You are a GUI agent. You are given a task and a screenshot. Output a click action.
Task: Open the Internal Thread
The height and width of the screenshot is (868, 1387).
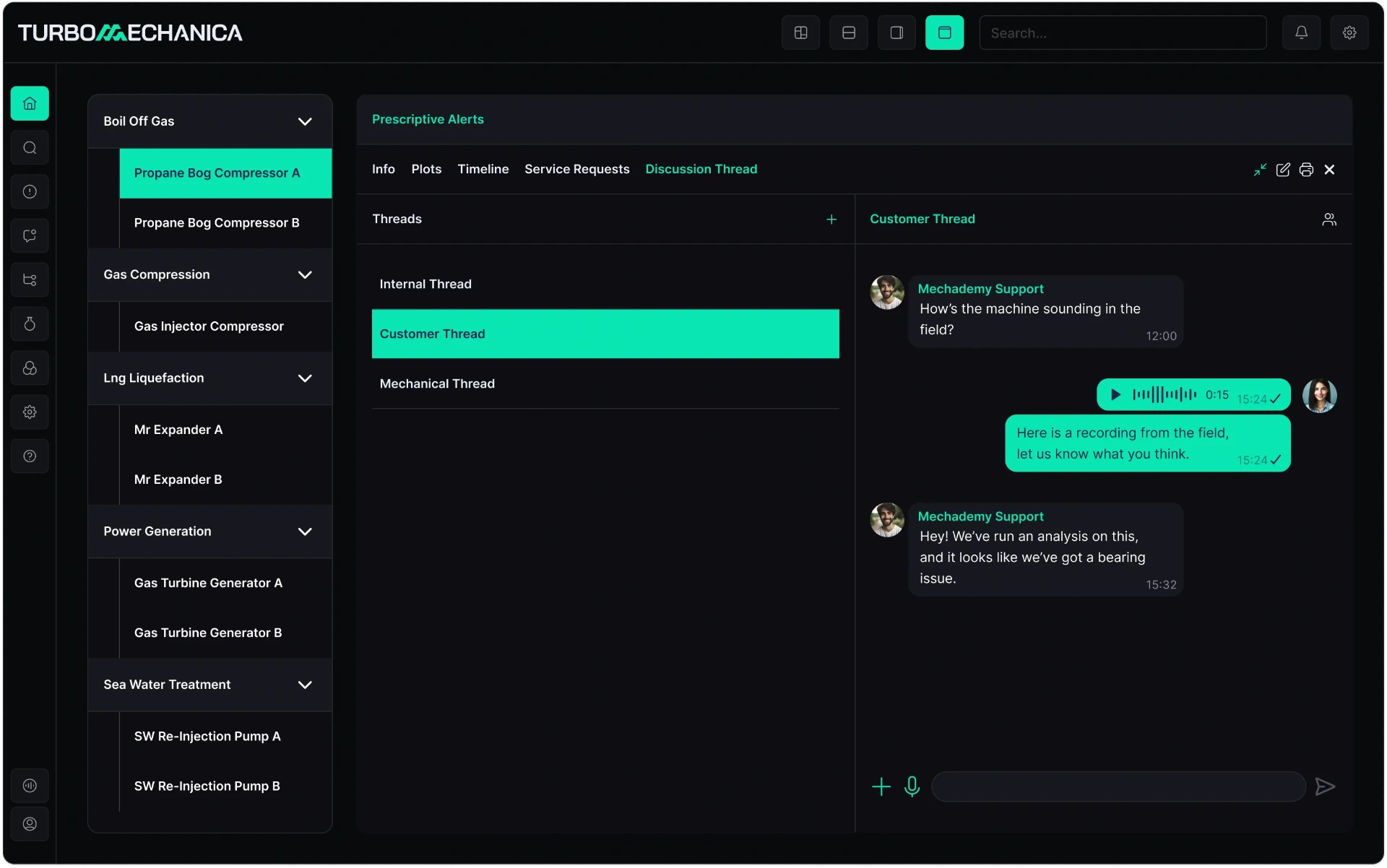point(605,284)
